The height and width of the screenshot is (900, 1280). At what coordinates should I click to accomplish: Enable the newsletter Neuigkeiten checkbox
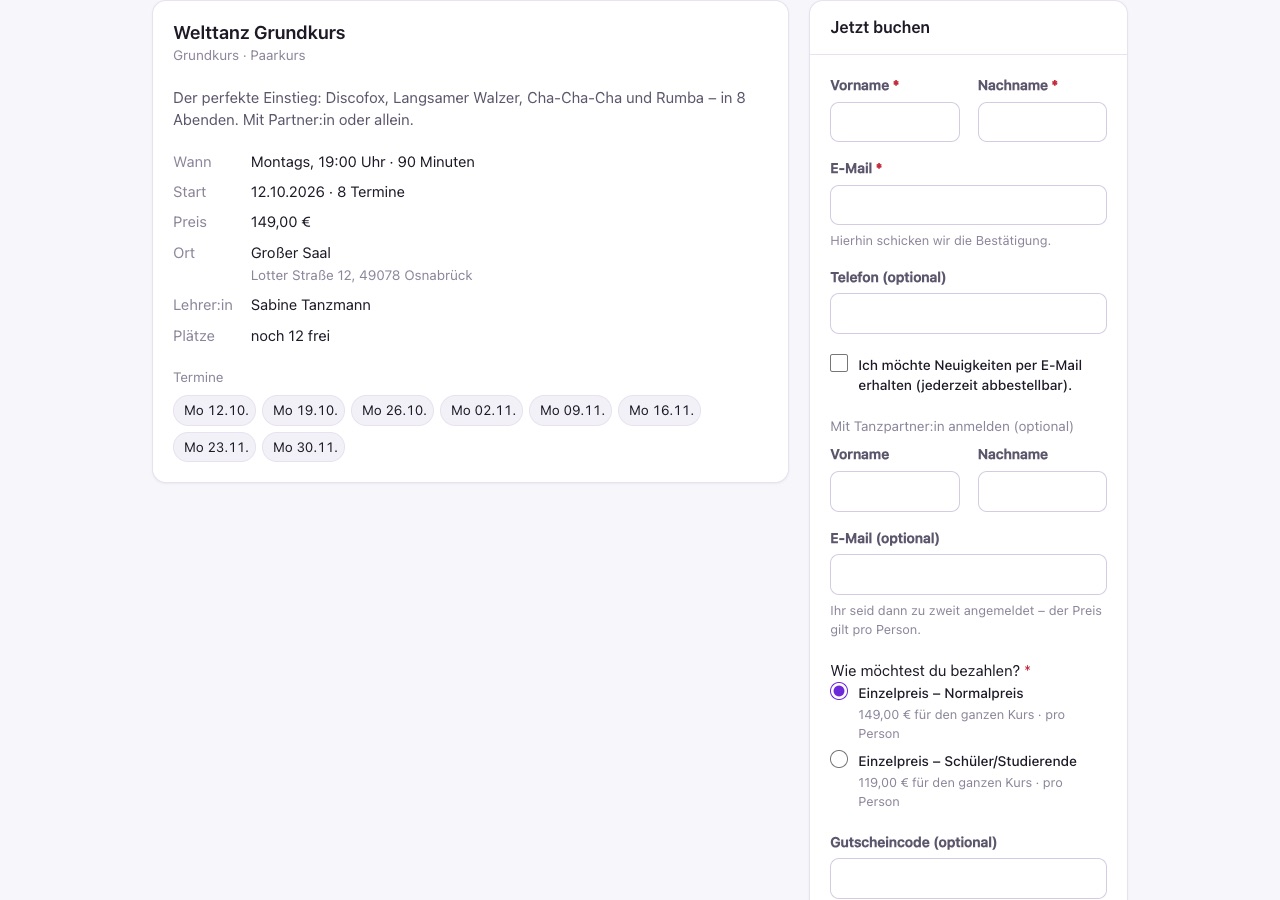tap(839, 363)
